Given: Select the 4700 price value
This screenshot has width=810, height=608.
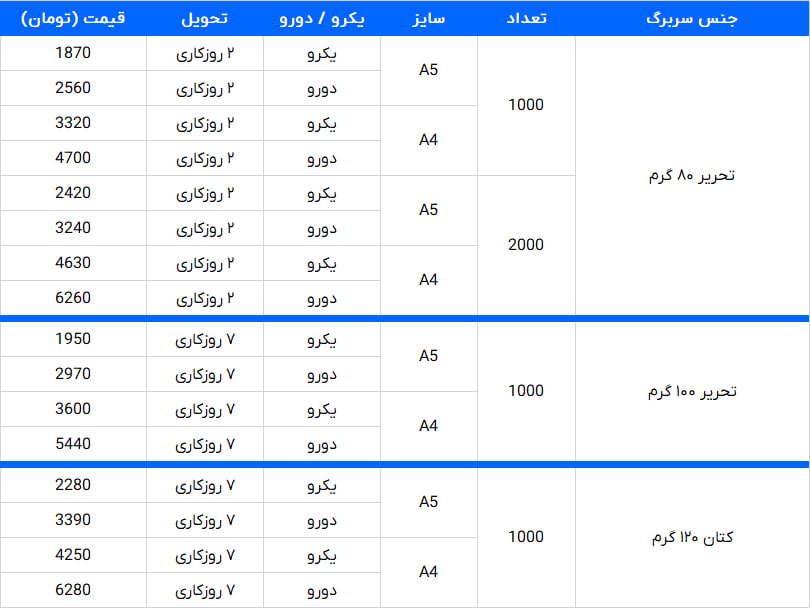Looking at the screenshot, I should (x=73, y=158).
